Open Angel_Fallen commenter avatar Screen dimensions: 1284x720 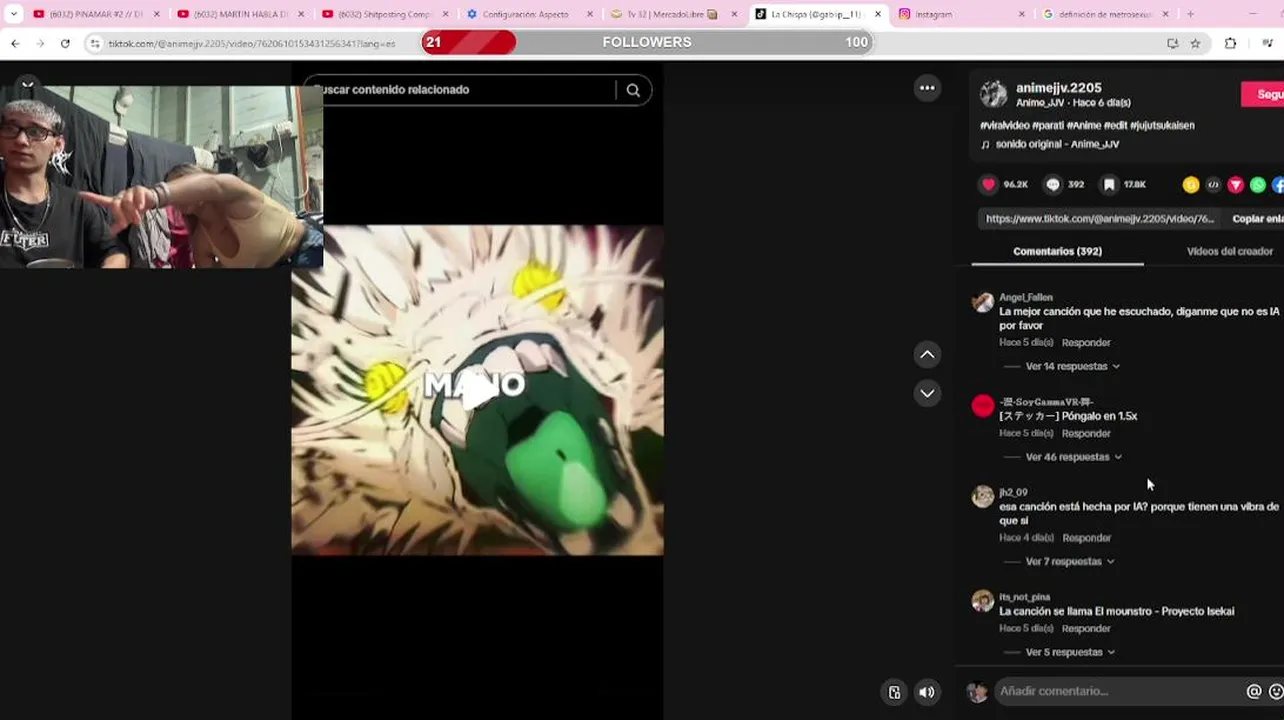(x=983, y=303)
